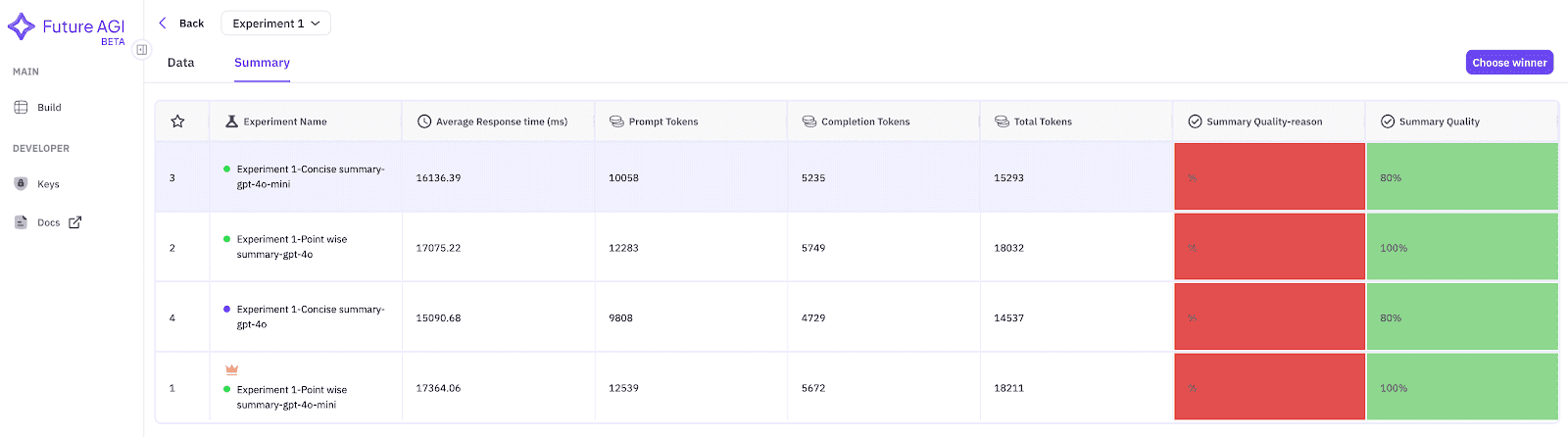Select the Concise summary-gpt-4o experiment row
1568x437 pixels.
(857, 317)
